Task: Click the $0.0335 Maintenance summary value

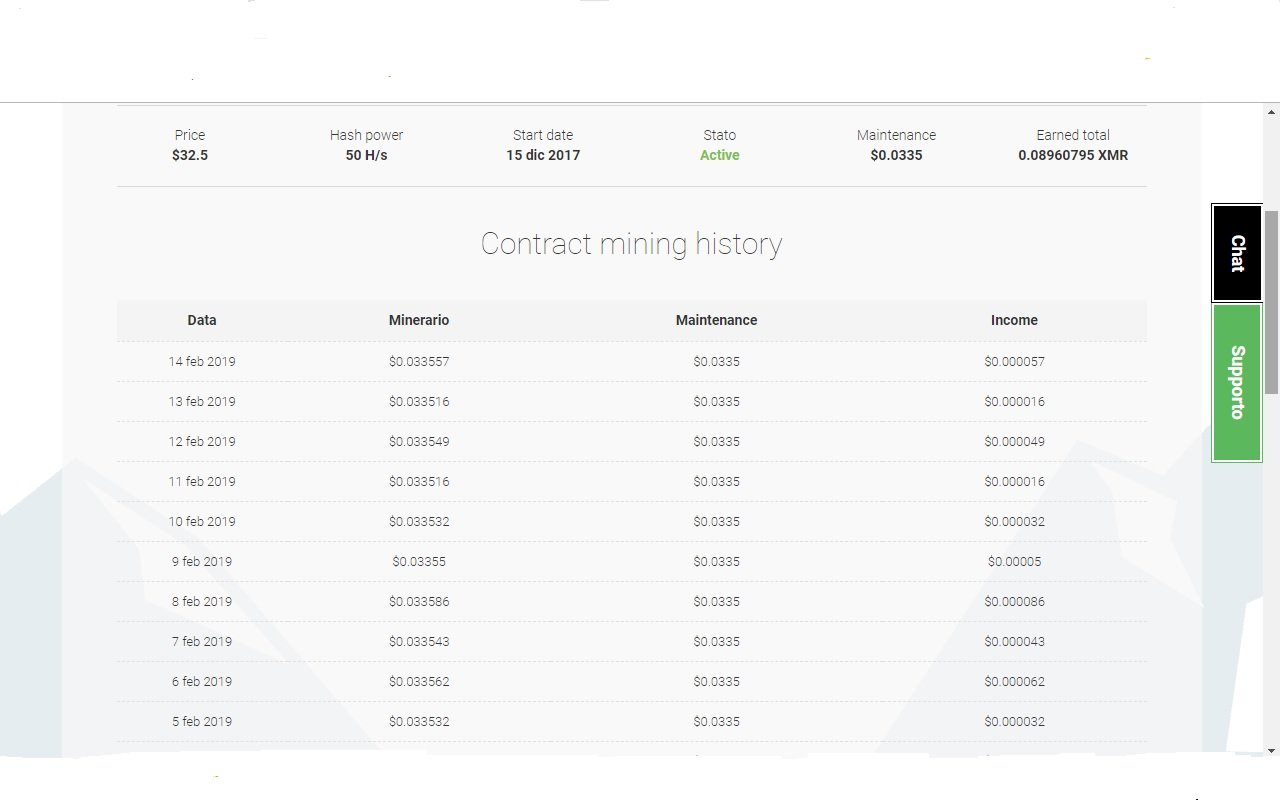Action: [x=896, y=155]
